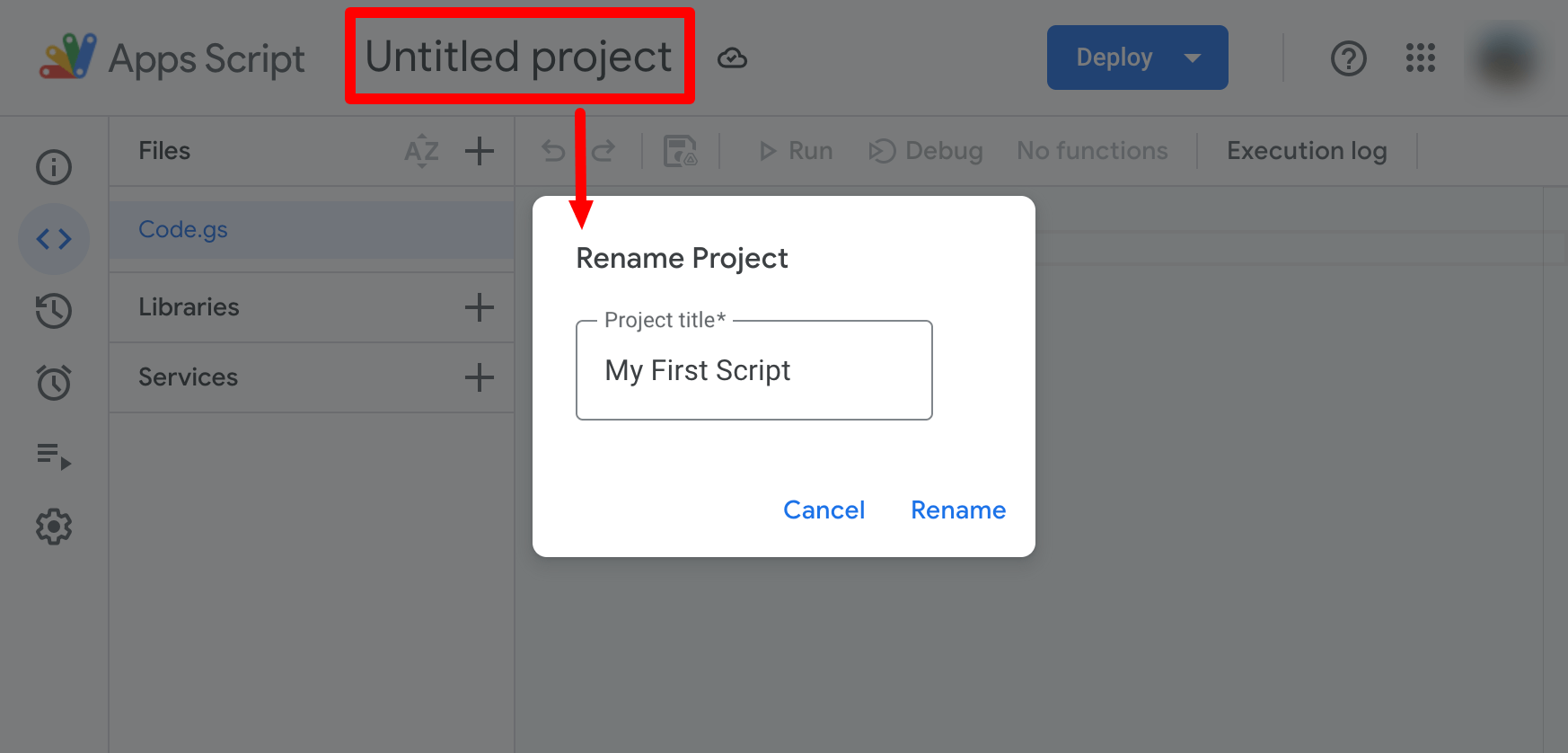Add a new file in the Files panel
Screen dimensions: 1568x753
tap(480, 151)
